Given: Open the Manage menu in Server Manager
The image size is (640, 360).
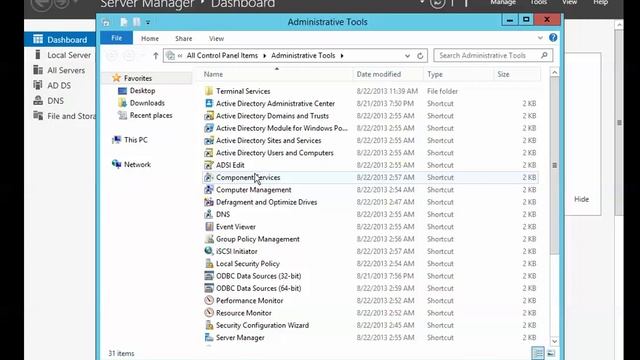Looking at the screenshot, I should 503,2.
